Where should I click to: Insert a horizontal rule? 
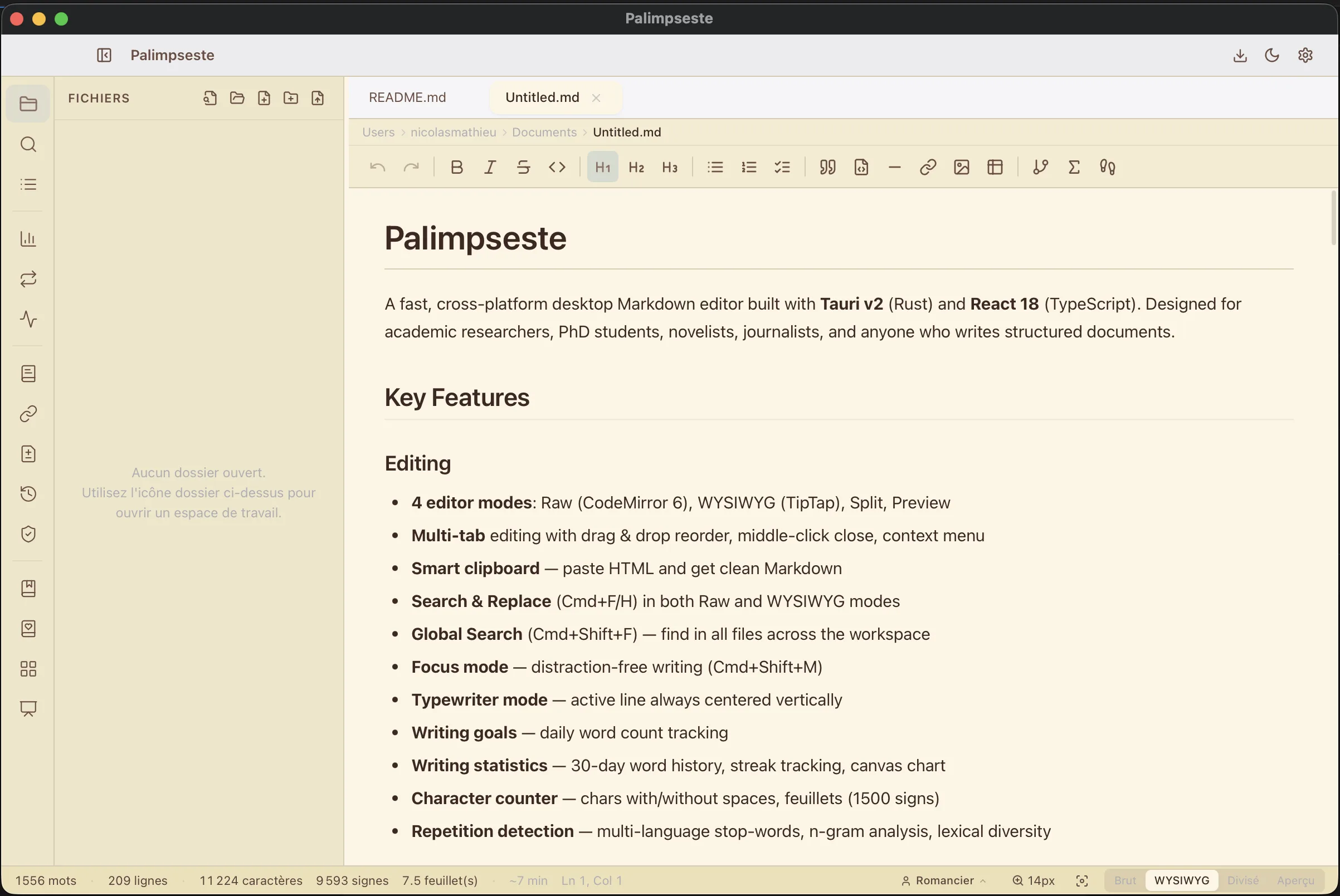(895, 168)
